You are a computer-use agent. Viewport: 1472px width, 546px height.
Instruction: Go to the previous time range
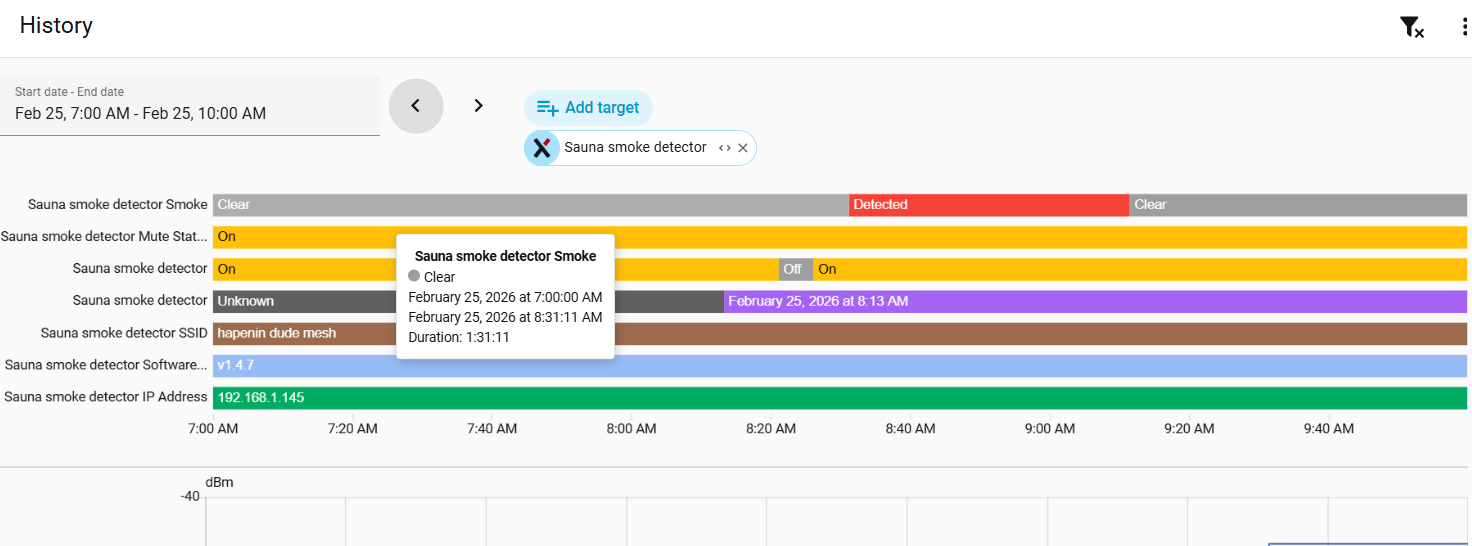(416, 106)
